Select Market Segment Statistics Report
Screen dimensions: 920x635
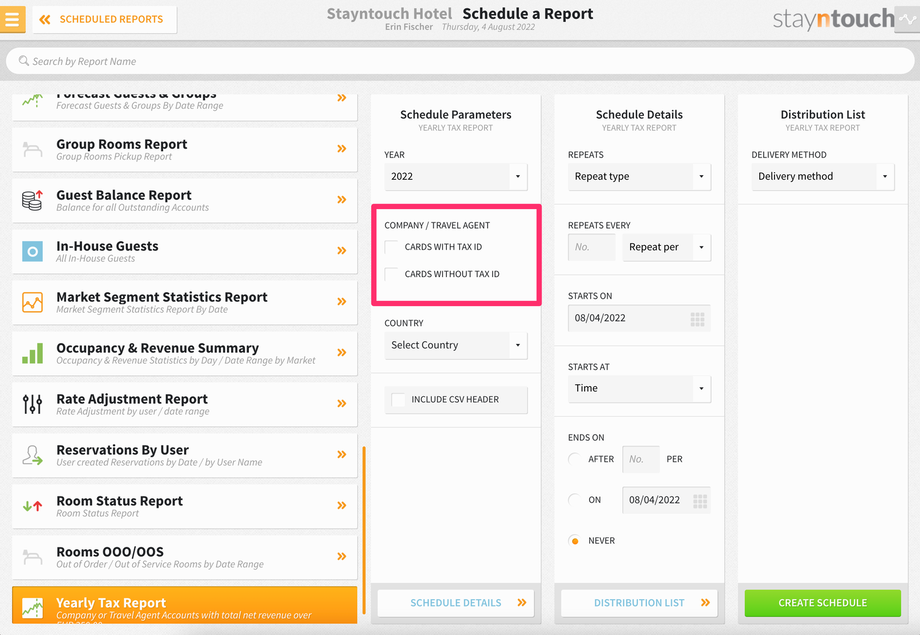coord(184,302)
